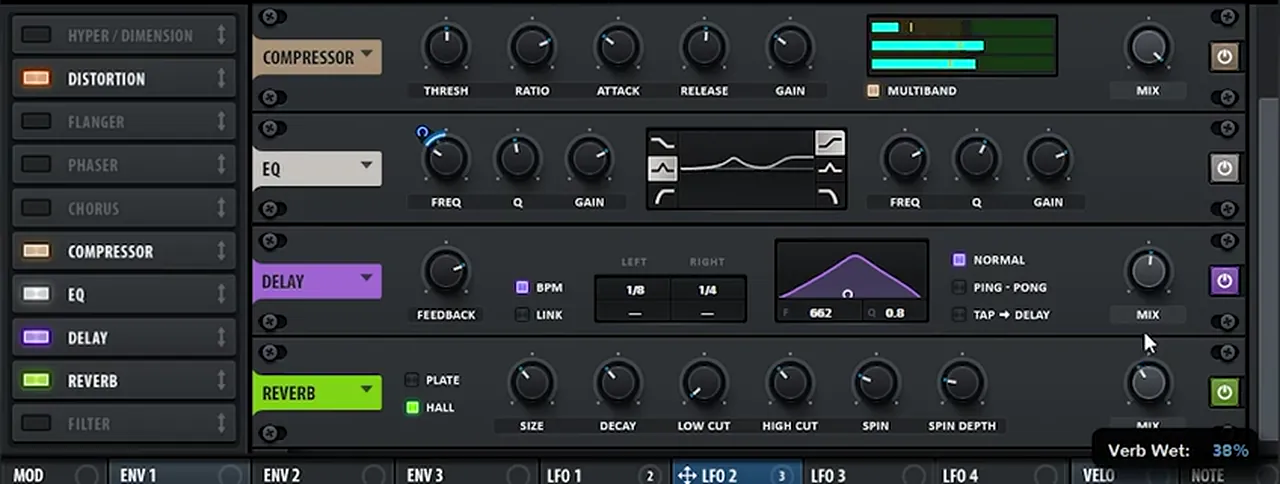The width and height of the screenshot is (1280, 484).
Task: Click the Compressor module power button
Action: (1224, 56)
